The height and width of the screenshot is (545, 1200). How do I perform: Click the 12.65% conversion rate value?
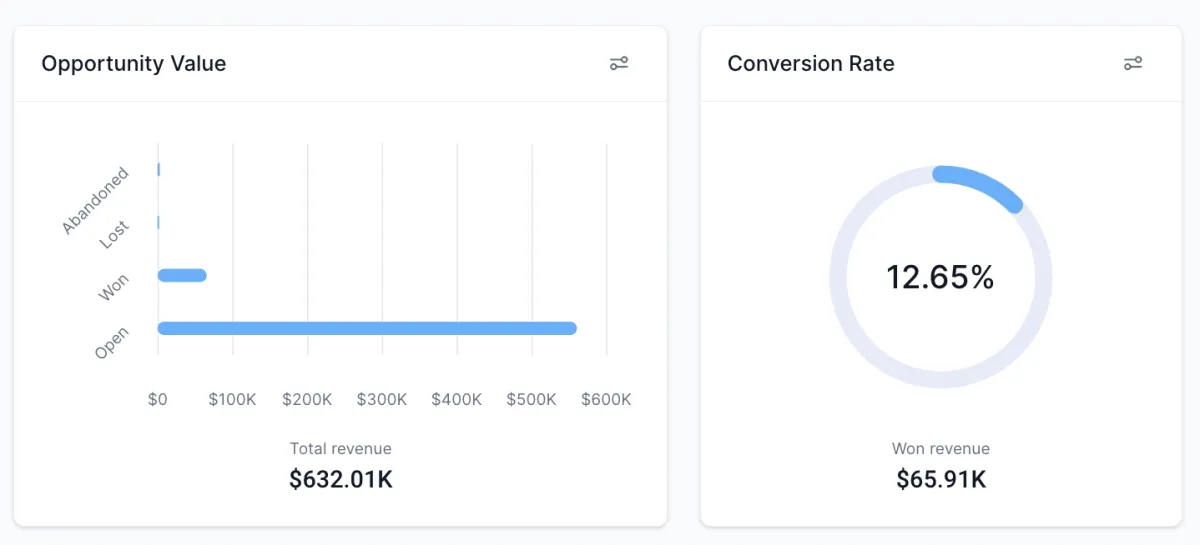click(940, 277)
